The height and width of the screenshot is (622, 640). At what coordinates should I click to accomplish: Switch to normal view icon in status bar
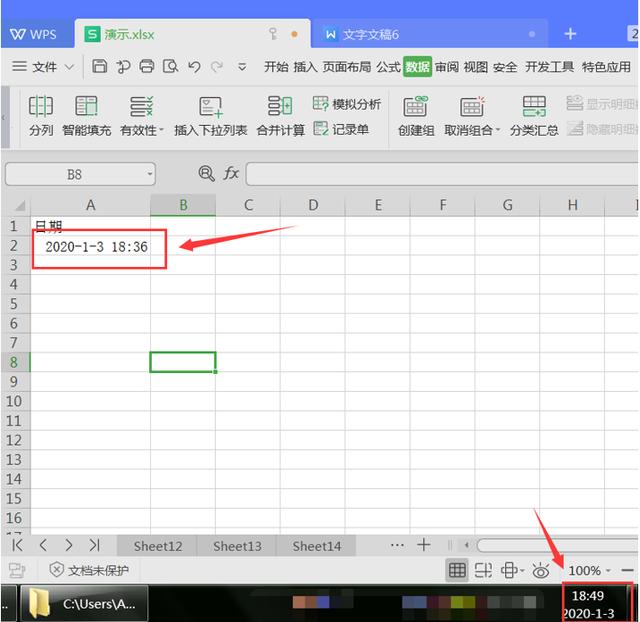point(457,570)
